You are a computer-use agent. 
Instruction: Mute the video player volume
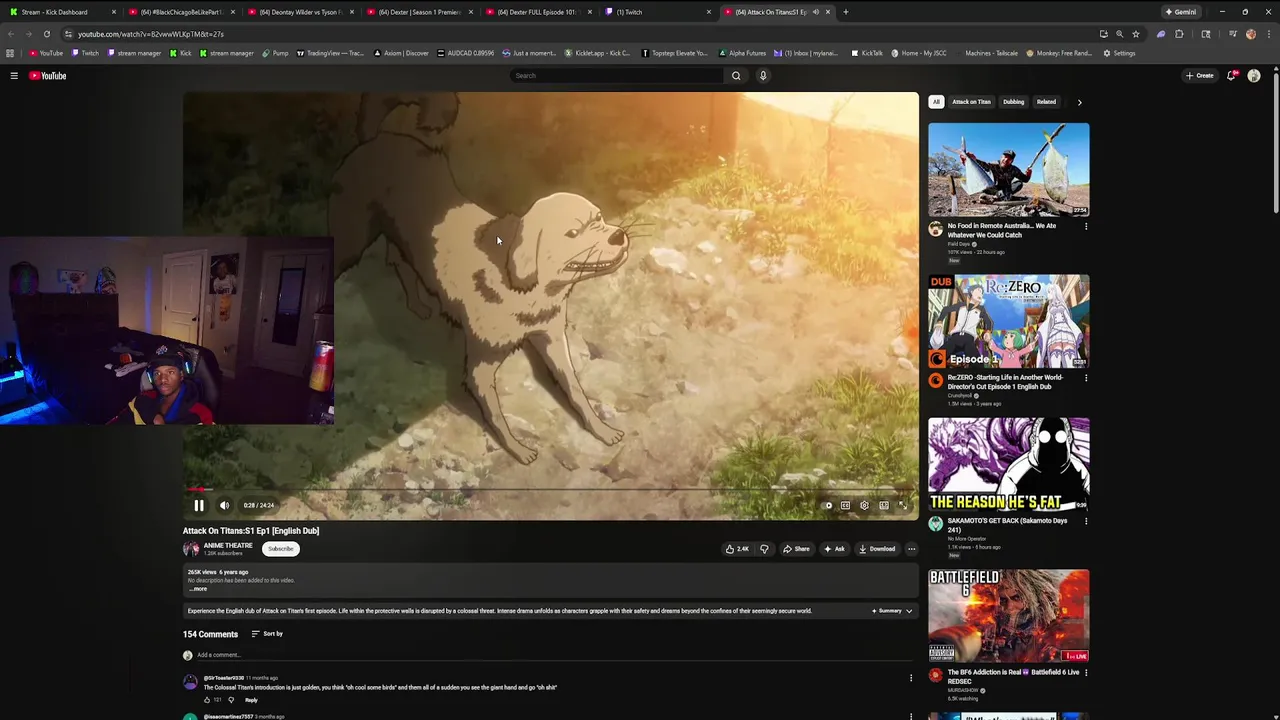pos(224,505)
